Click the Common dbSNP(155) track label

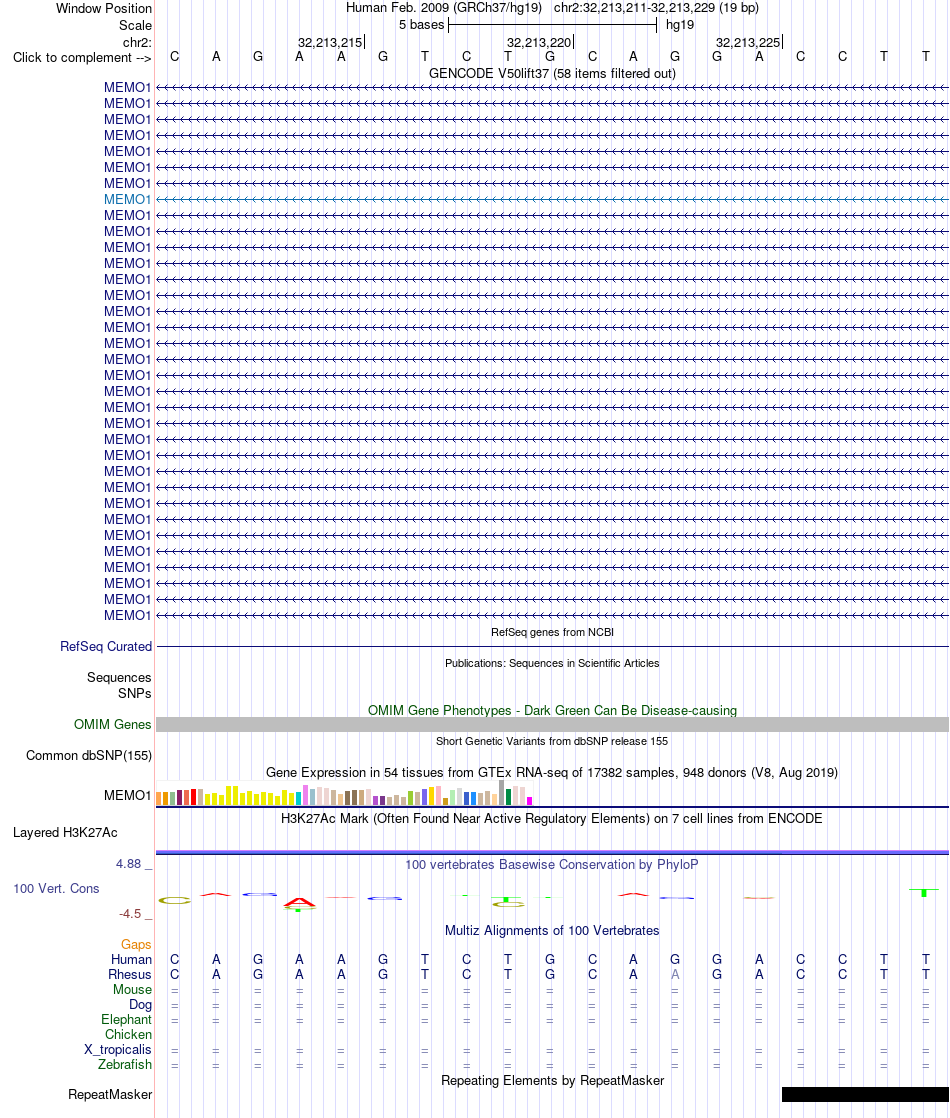[89, 756]
